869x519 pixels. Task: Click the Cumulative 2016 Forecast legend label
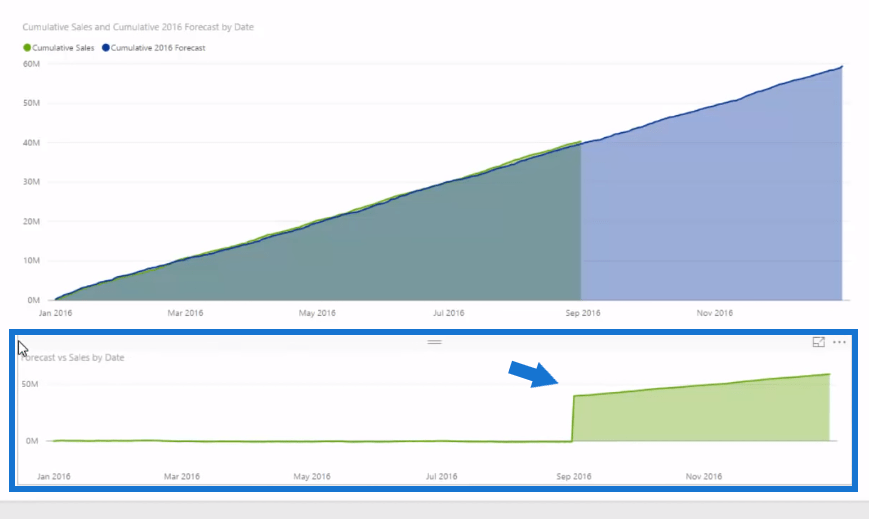point(158,48)
